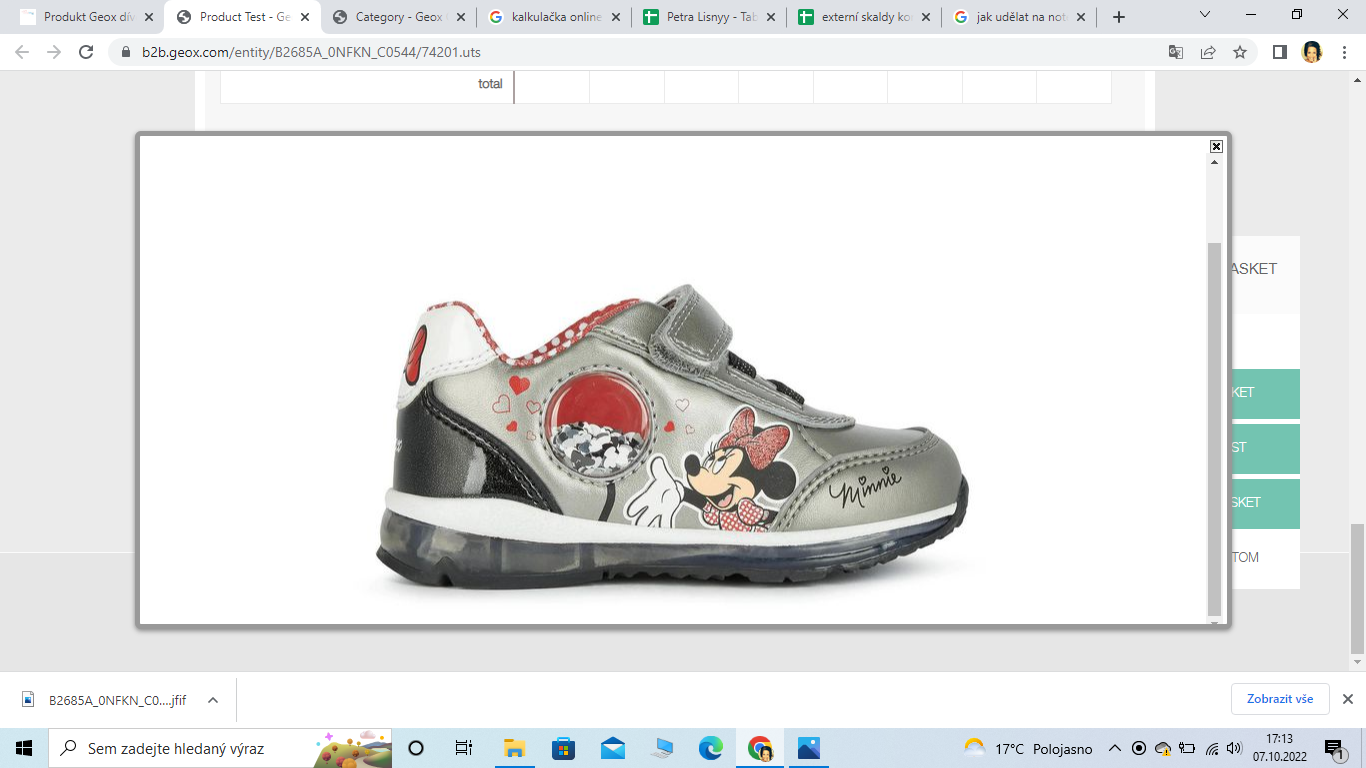Viewport: 1366px width, 768px height.
Task: Click the page's main vertical scrollbar thumb
Action: pyautogui.click(x=1357, y=587)
